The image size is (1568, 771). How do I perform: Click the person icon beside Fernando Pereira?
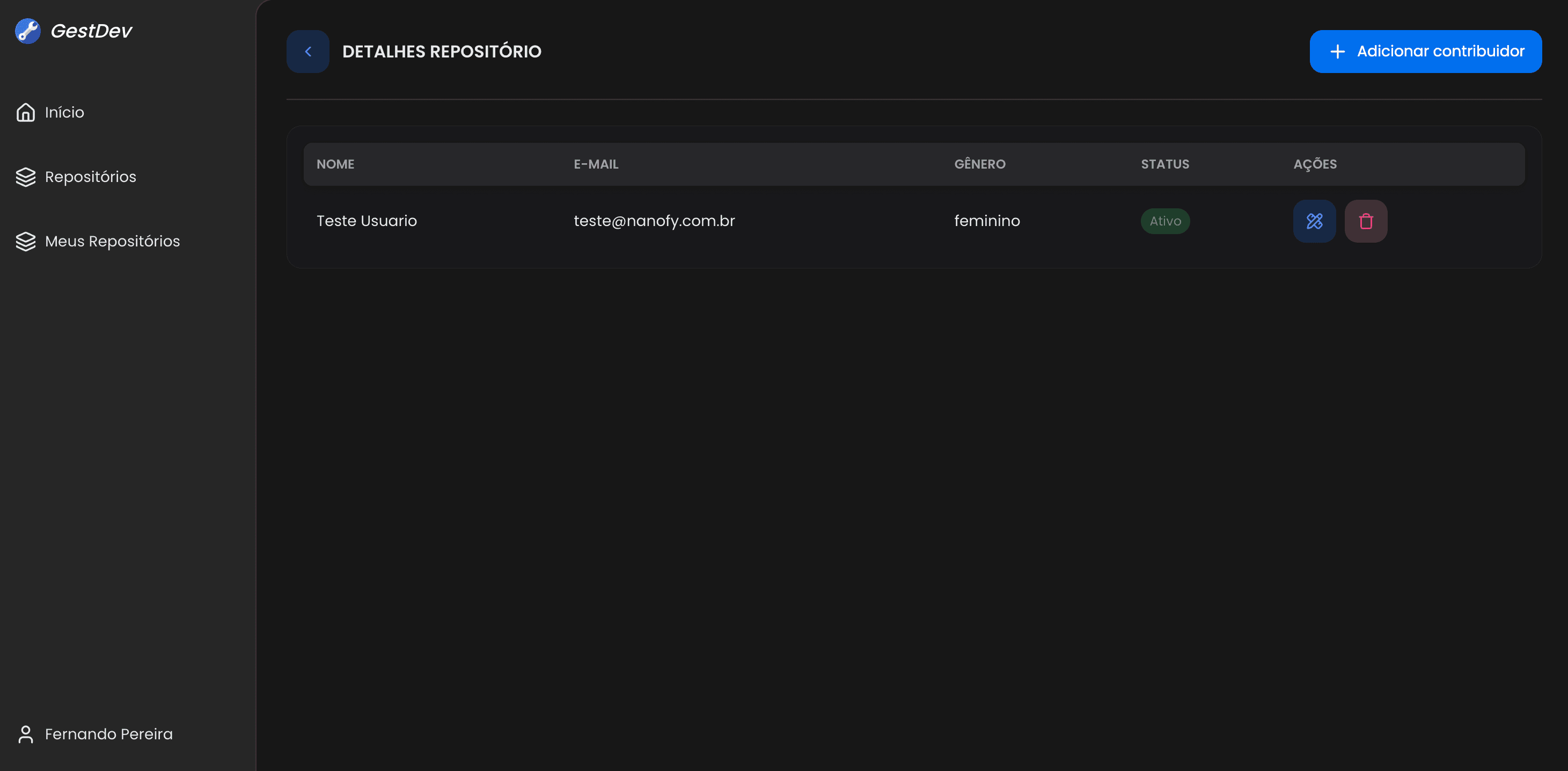[x=26, y=734]
